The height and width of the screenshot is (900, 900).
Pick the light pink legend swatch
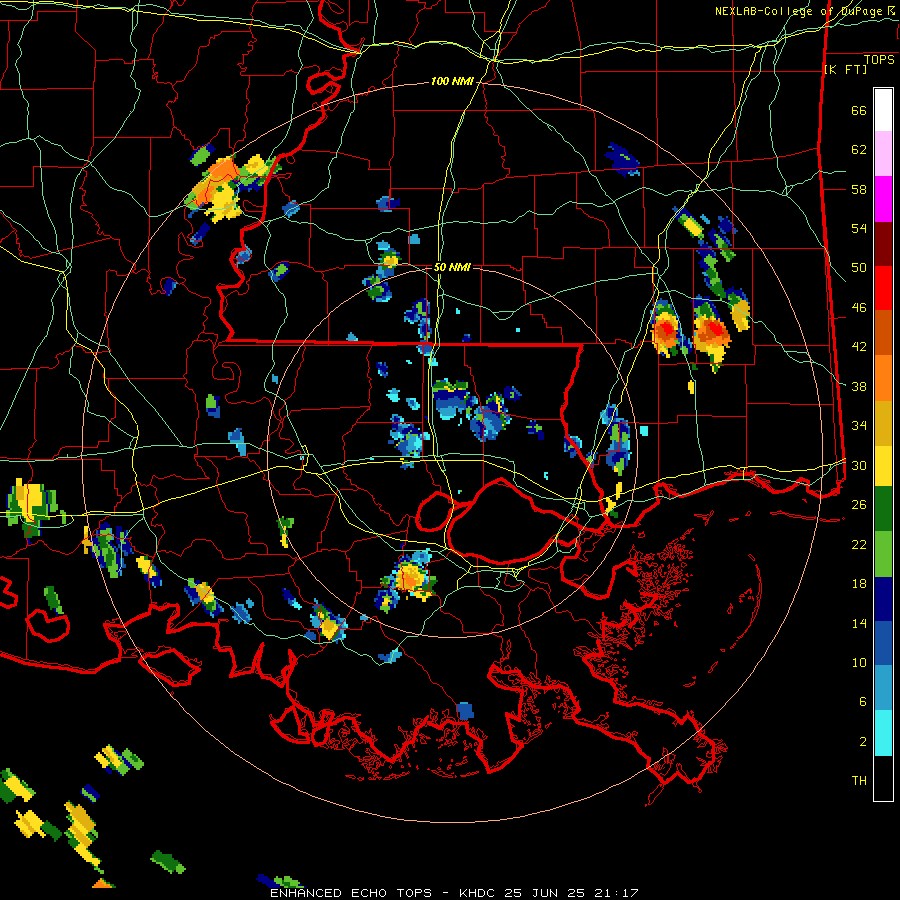[883, 154]
